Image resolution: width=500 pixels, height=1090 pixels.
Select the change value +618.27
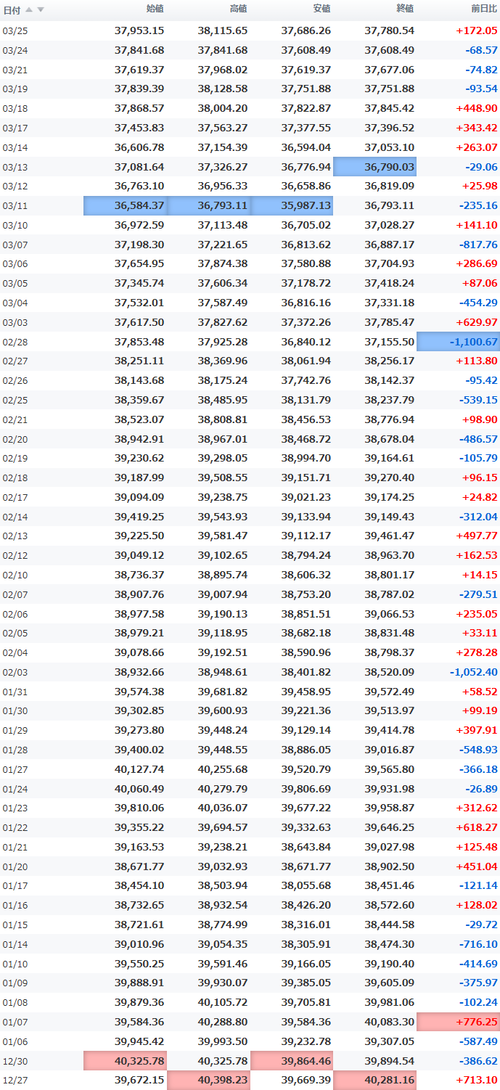(476, 827)
